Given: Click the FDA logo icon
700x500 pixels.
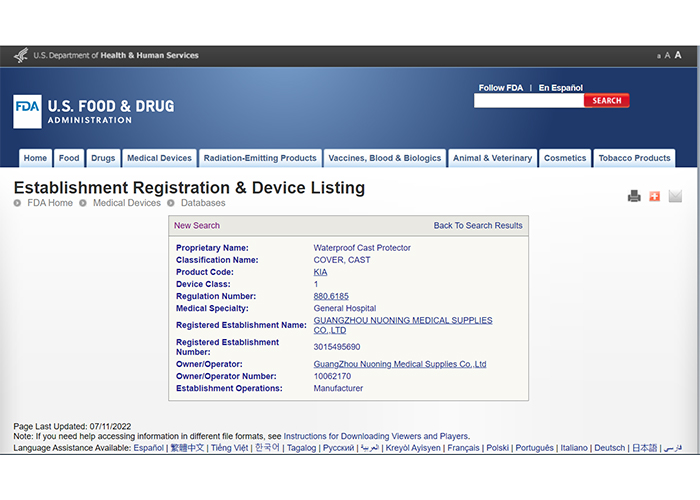Looking at the screenshot, I should click(27, 111).
